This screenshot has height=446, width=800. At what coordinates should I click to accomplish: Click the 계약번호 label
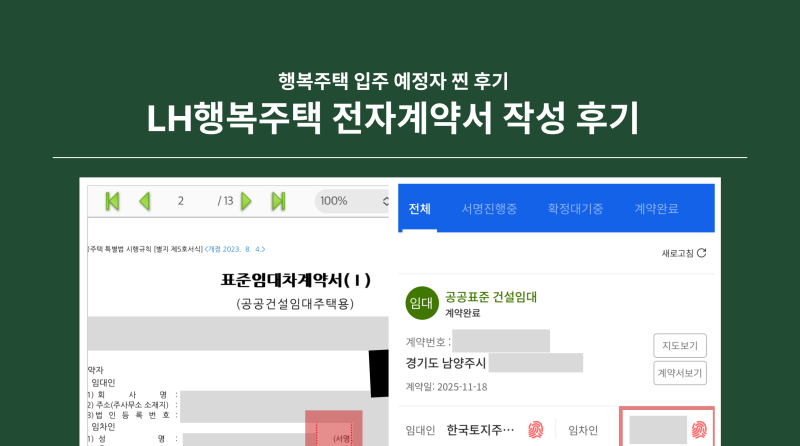428,341
